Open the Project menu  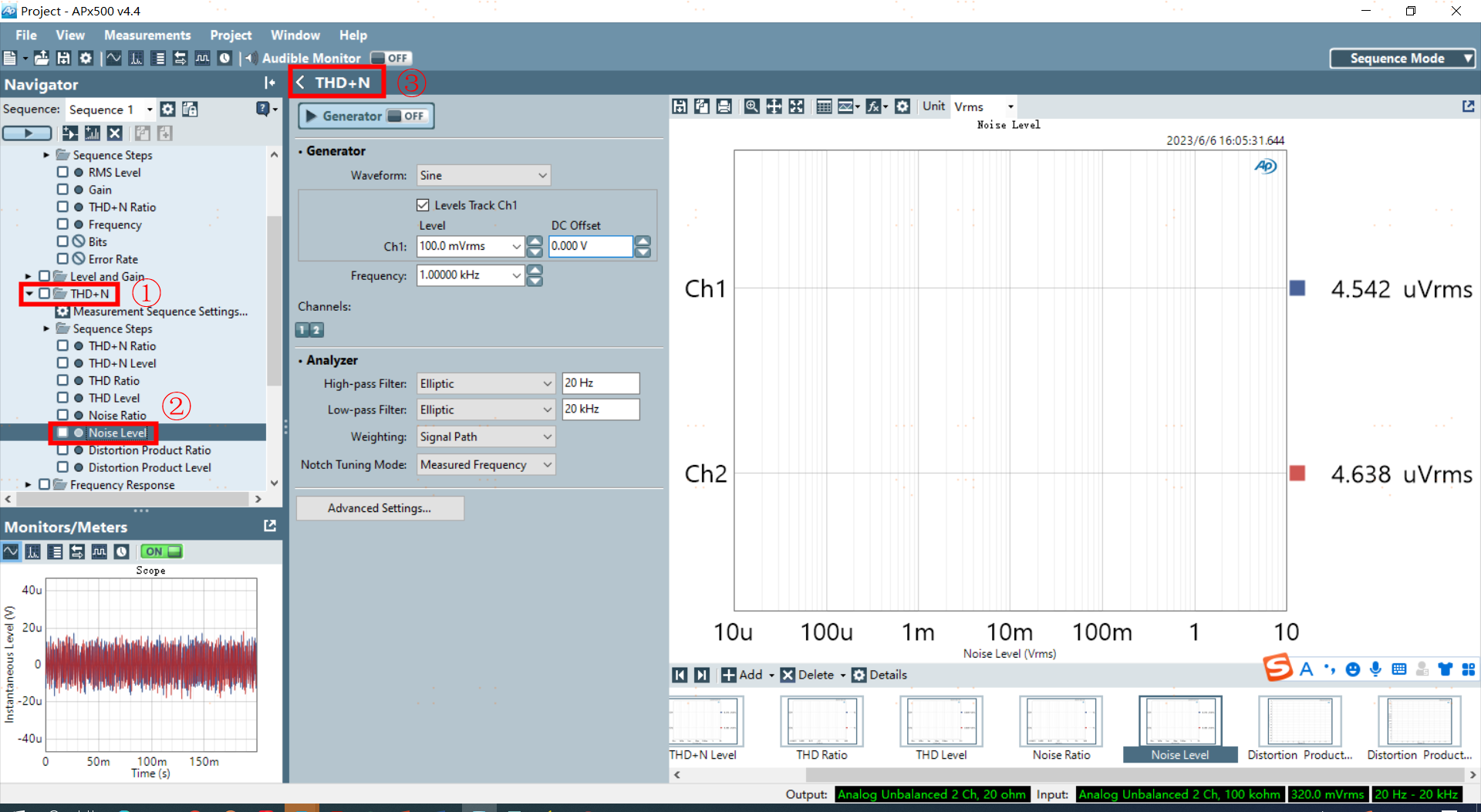(231, 35)
